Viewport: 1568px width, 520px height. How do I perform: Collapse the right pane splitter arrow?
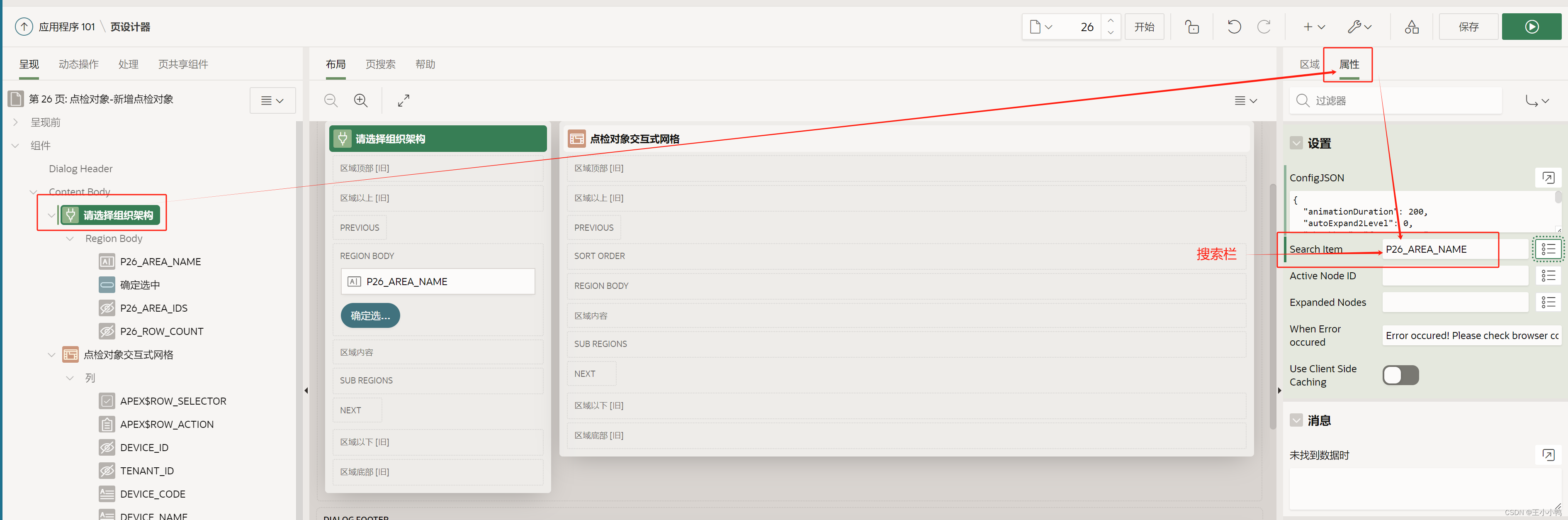click(1279, 390)
